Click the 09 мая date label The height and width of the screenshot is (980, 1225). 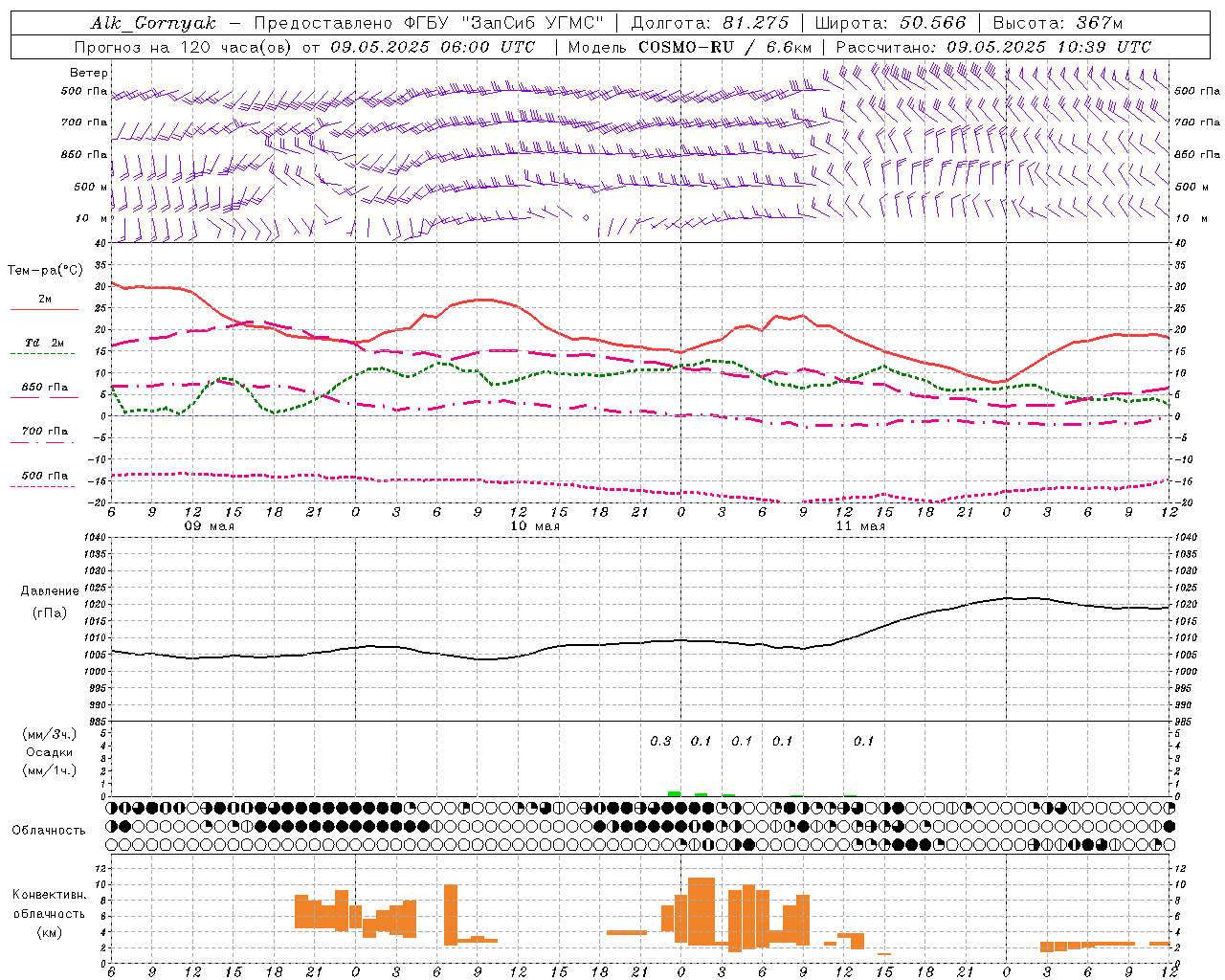coord(210,526)
